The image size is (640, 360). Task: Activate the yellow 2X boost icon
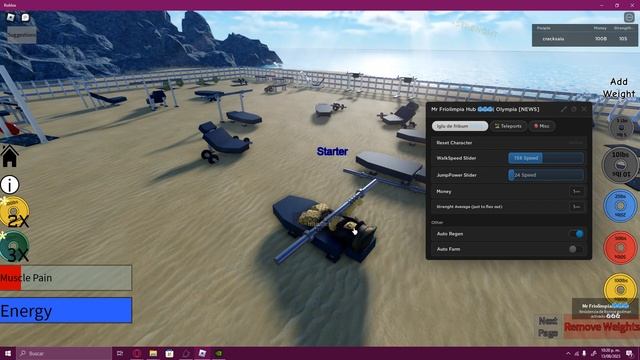(x=14, y=212)
